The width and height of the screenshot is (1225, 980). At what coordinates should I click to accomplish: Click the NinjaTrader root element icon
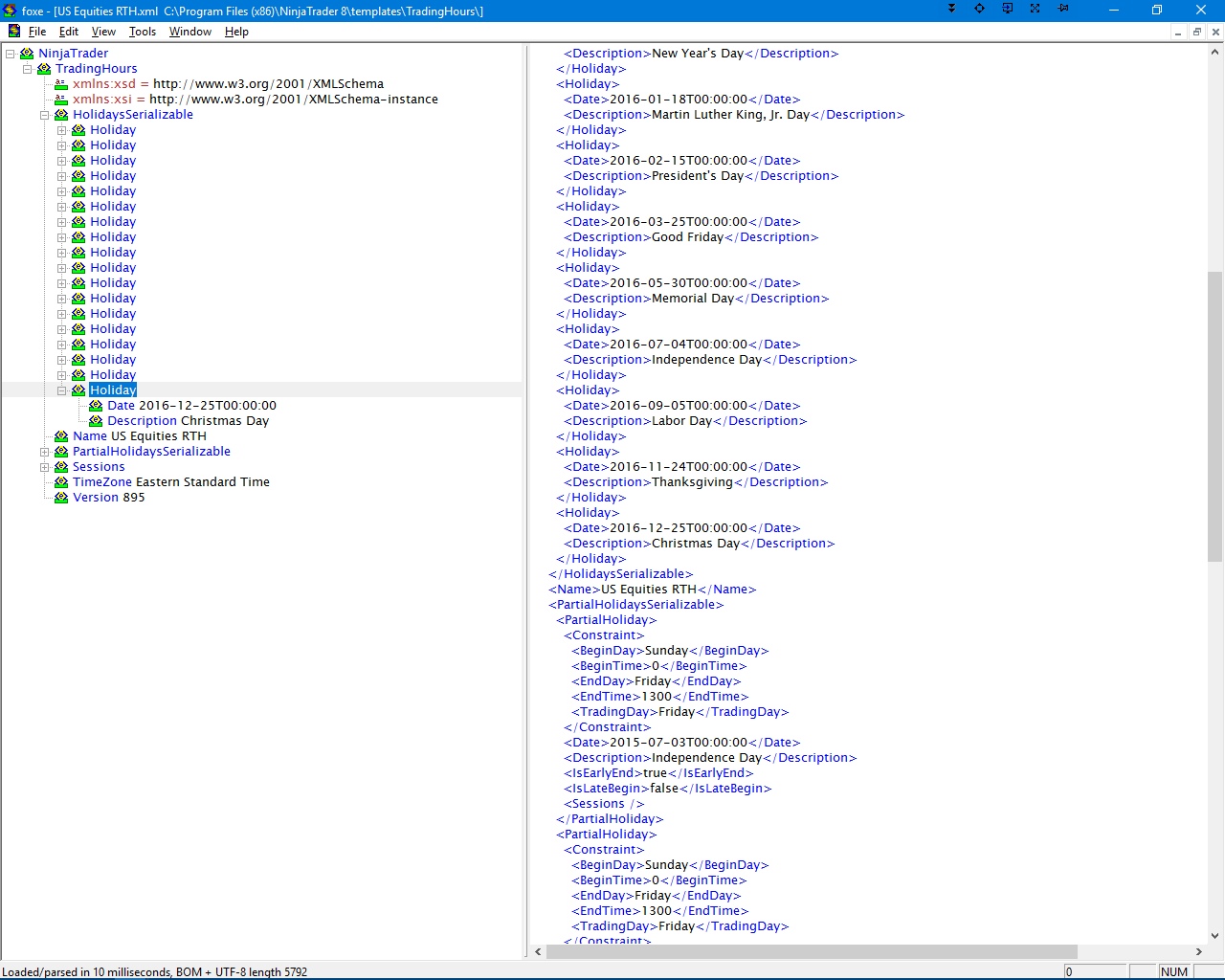[x=27, y=54]
